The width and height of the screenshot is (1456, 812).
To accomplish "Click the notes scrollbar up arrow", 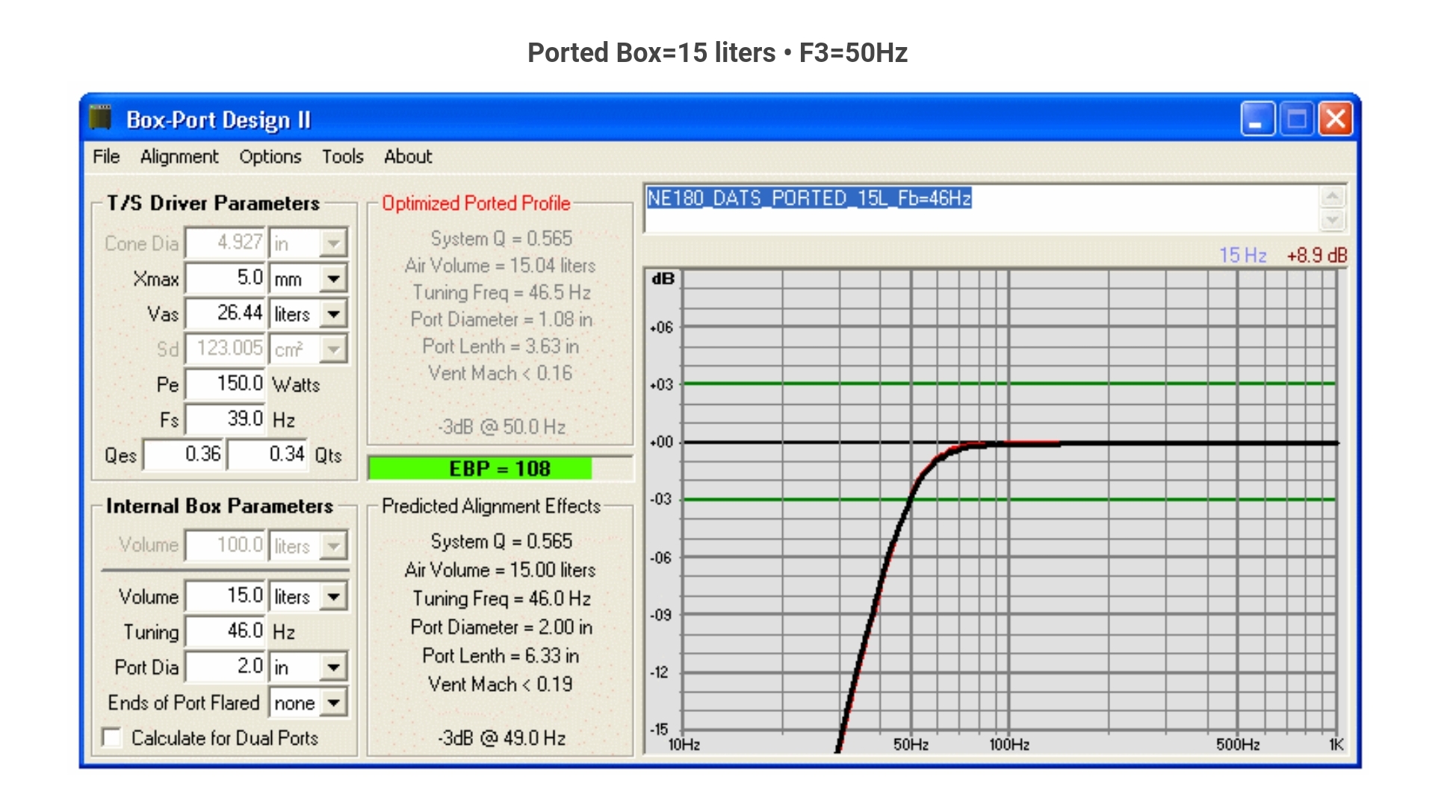I will coord(1332,197).
